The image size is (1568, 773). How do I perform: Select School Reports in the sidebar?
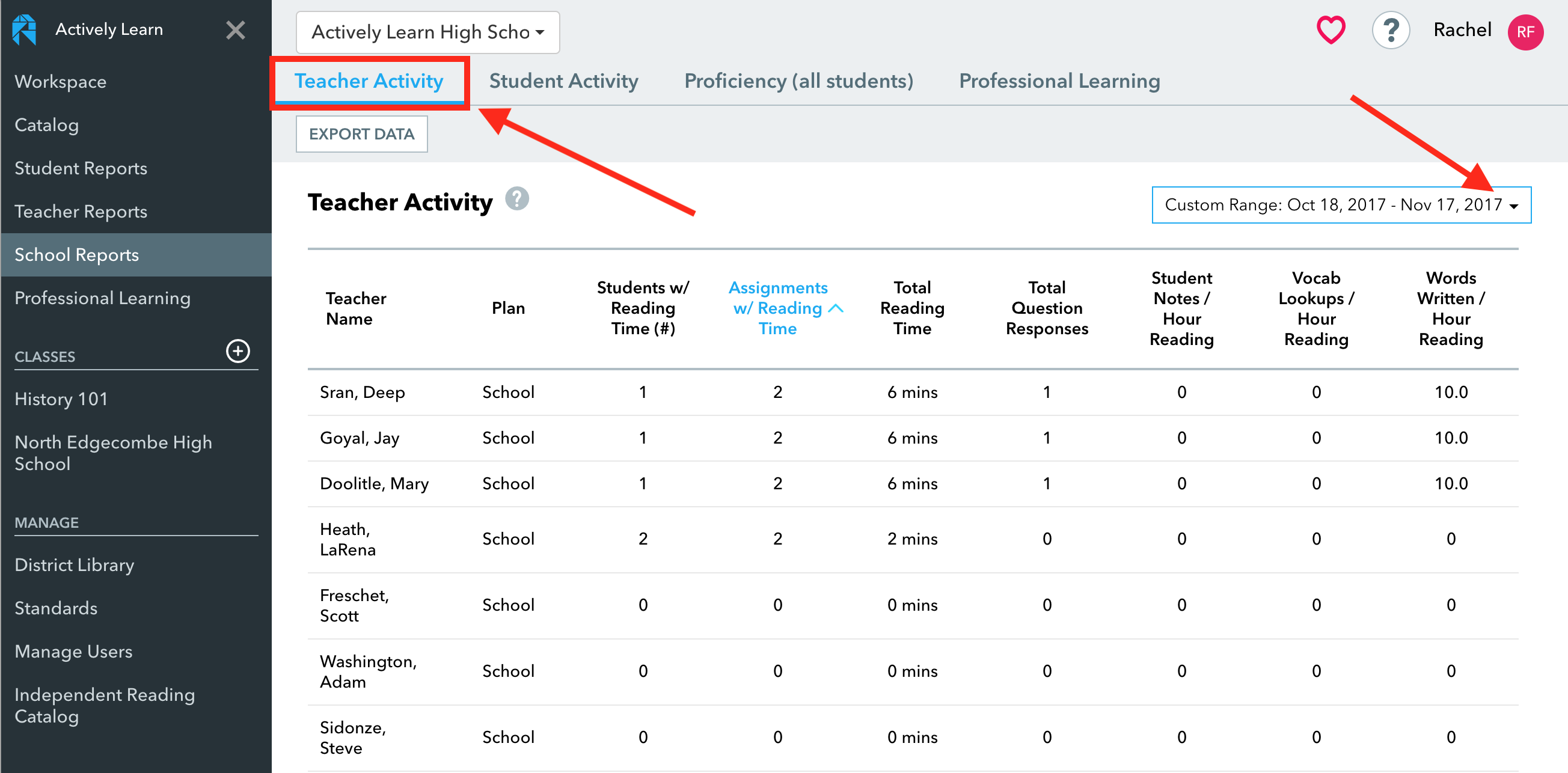click(136, 254)
